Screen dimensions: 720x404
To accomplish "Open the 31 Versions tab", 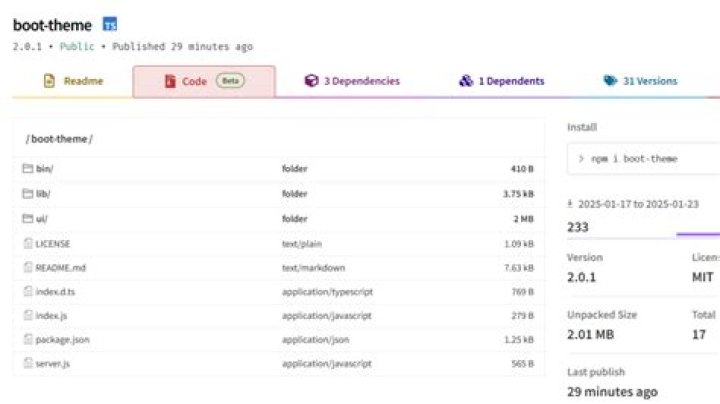I will pyautogui.click(x=640, y=81).
